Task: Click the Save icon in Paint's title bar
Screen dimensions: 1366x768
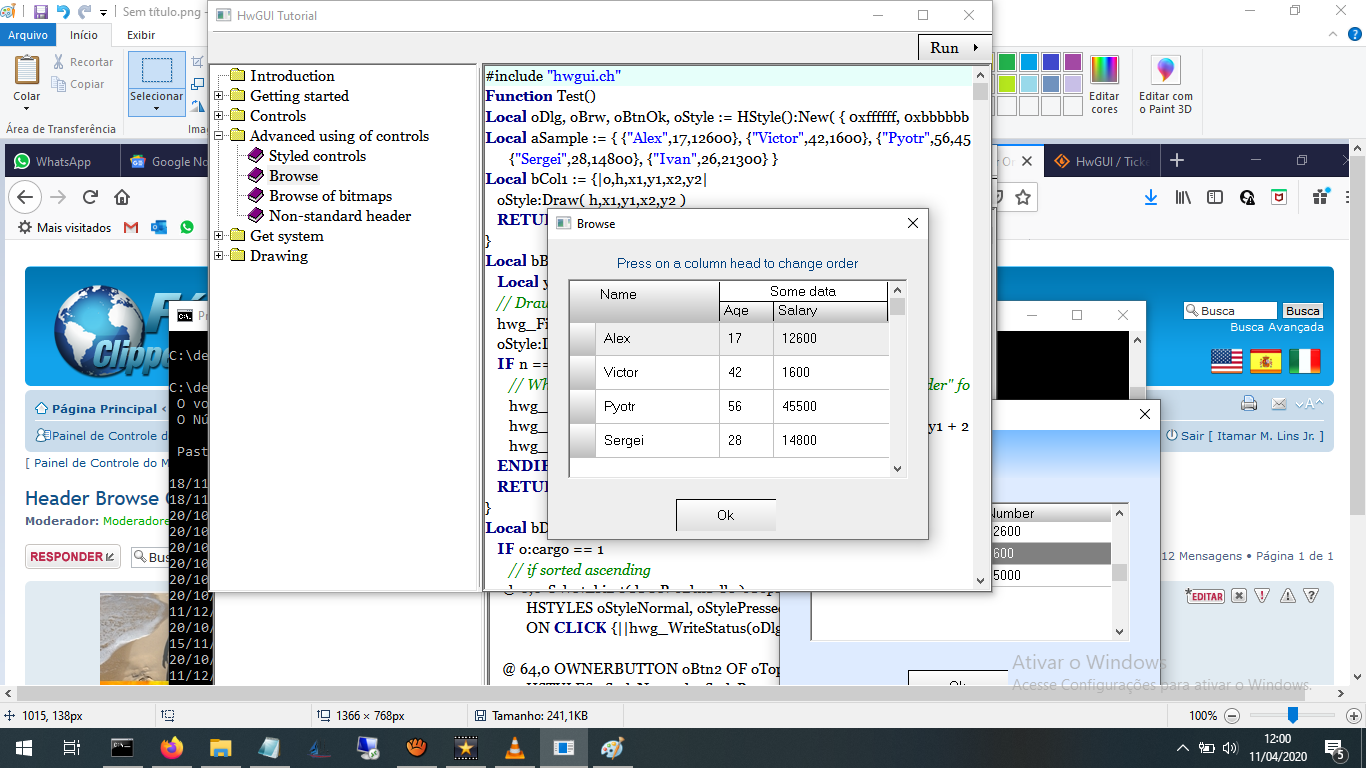Action: [41, 12]
